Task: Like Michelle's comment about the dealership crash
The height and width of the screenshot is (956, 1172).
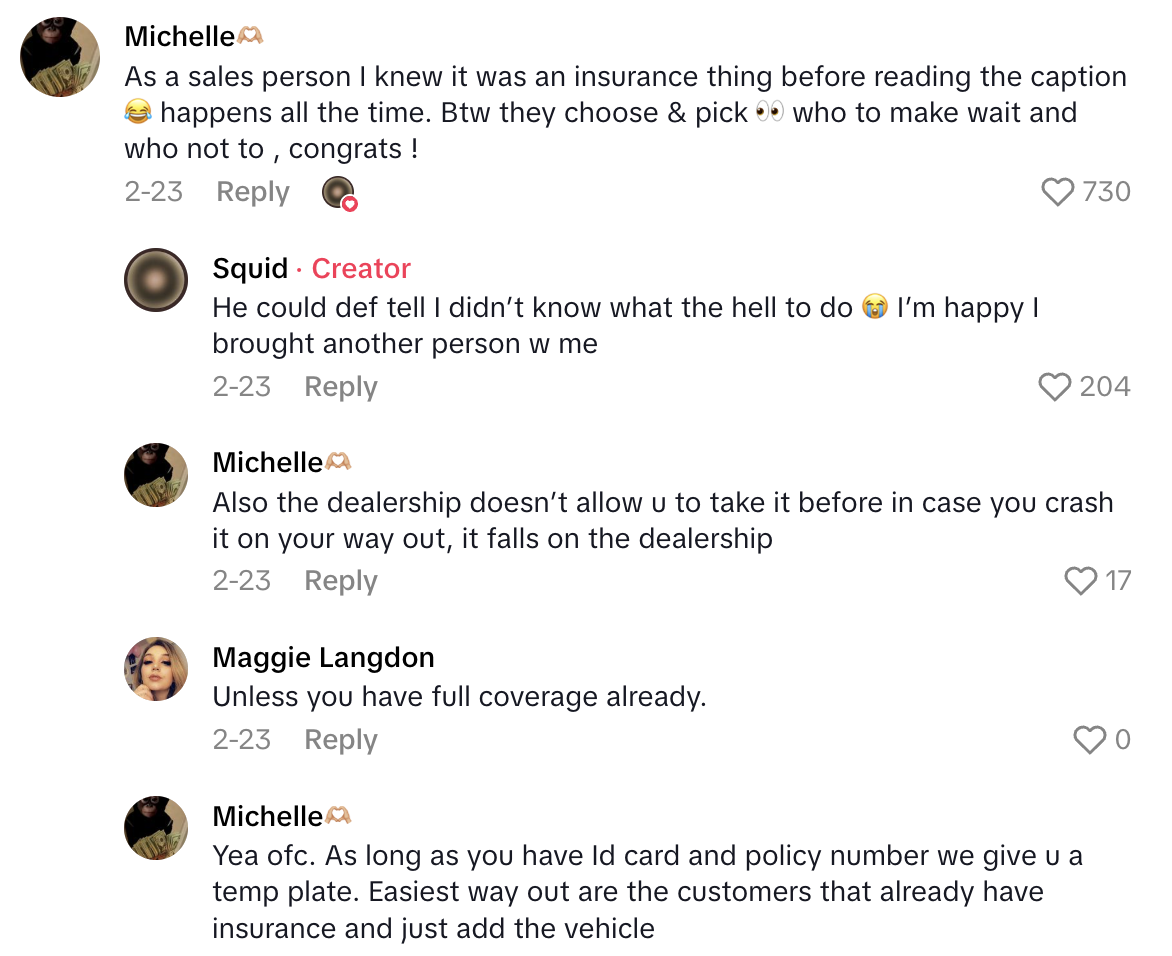Action: (x=1080, y=581)
